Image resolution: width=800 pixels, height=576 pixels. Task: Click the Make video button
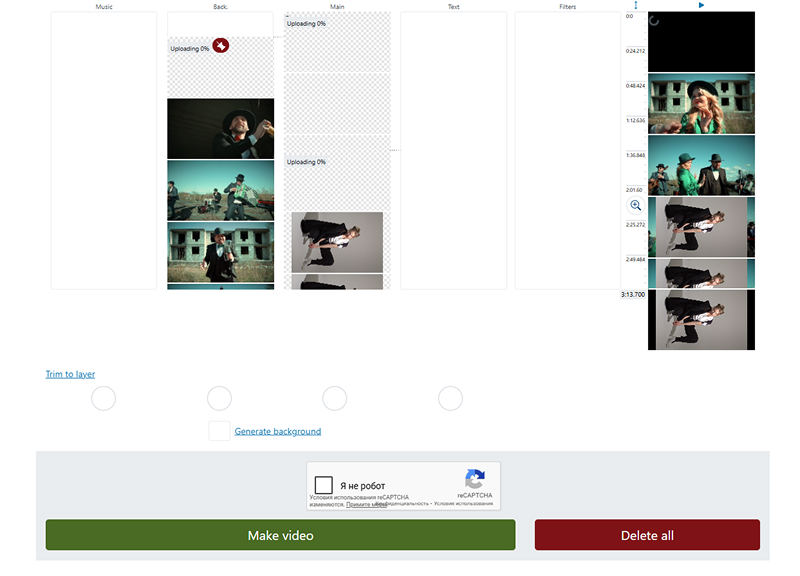(280, 535)
